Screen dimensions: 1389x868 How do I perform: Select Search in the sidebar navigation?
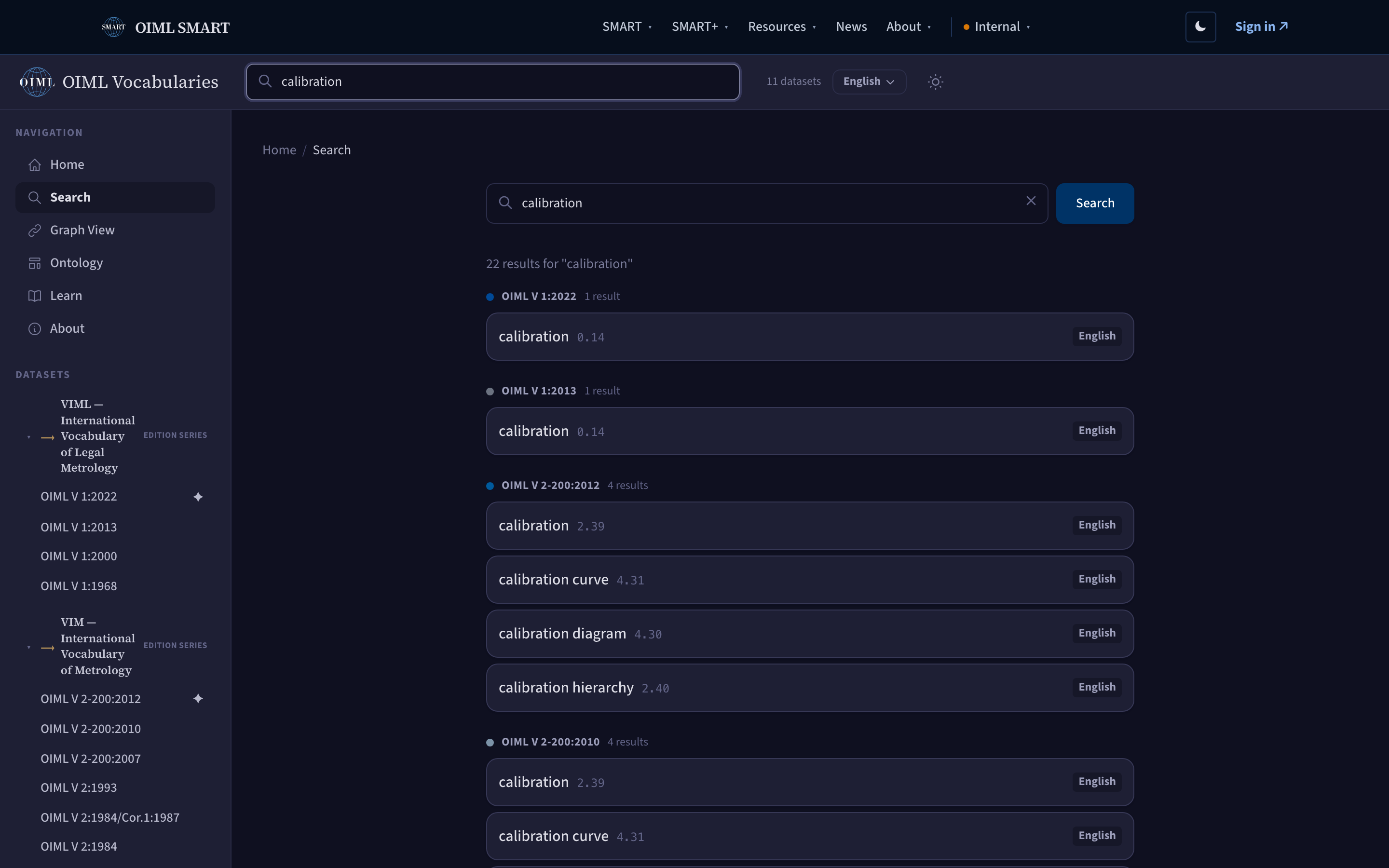pos(115,198)
